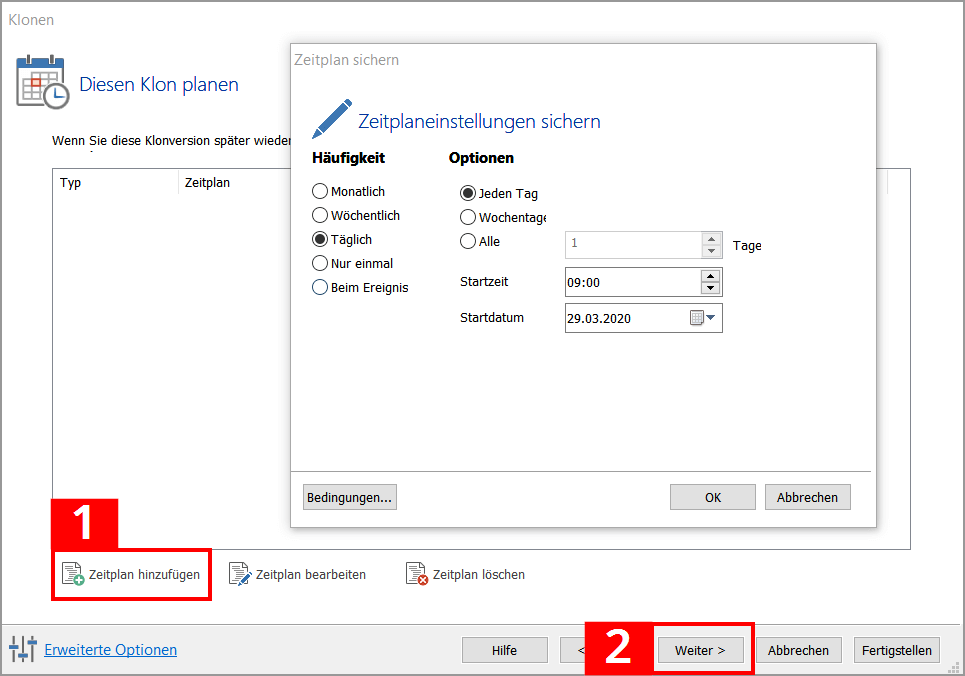965x676 pixels.
Task: Increase the Startzeit with the up arrow
Action: [x=711, y=276]
